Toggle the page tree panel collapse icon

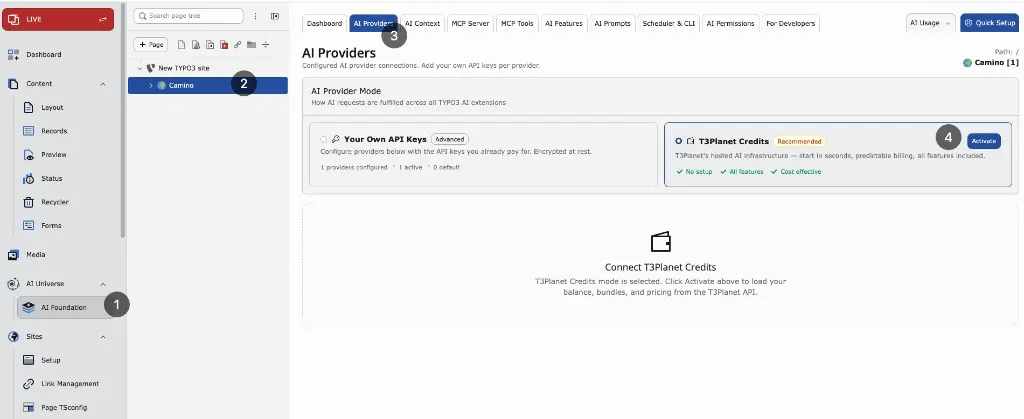point(275,16)
